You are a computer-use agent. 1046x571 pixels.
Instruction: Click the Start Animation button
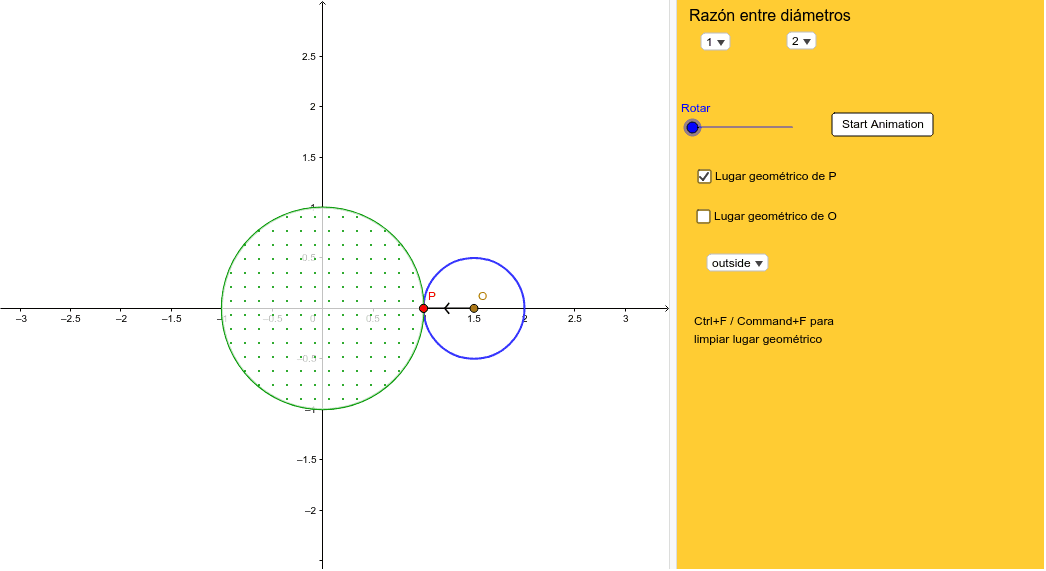(x=882, y=124)
